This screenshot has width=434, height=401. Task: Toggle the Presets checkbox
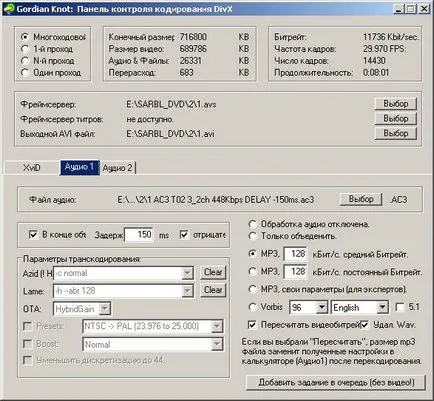[27, 326]
